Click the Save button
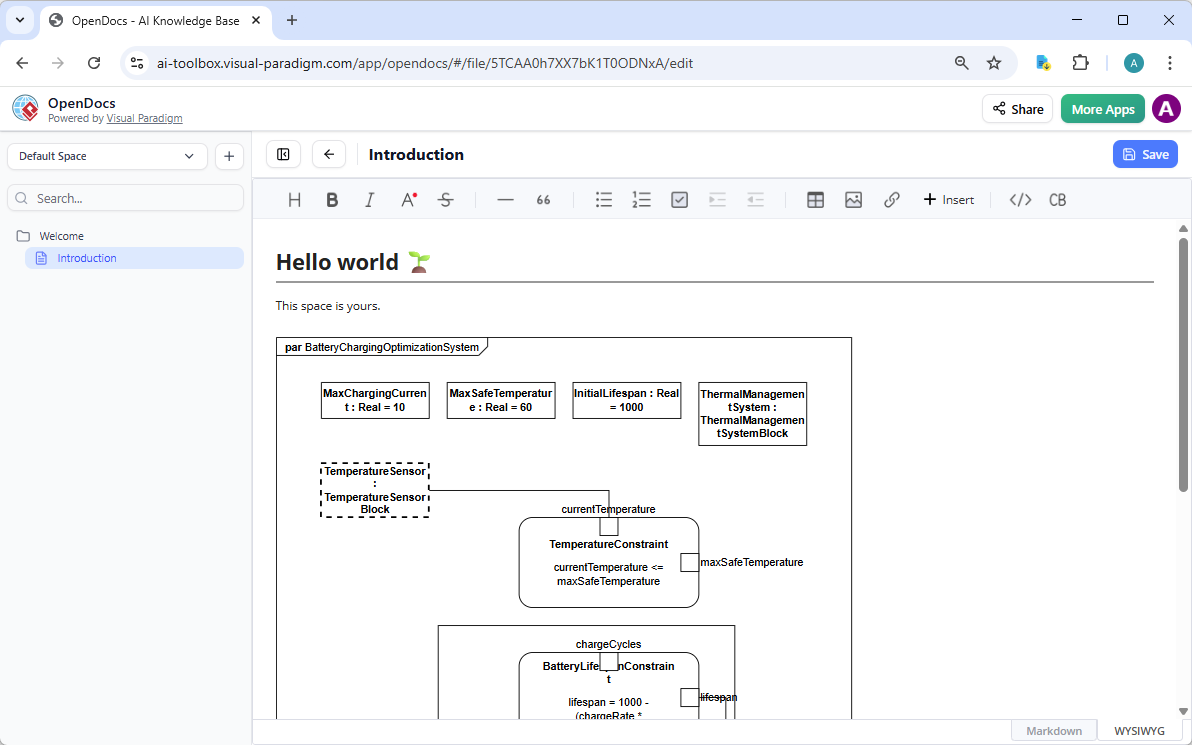Screen dimensions: 1192x745 point(1144,154)
